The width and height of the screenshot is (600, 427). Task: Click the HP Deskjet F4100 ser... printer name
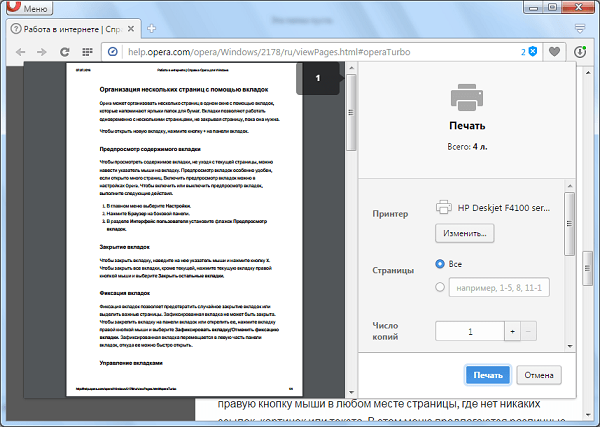tap(504, 208)
